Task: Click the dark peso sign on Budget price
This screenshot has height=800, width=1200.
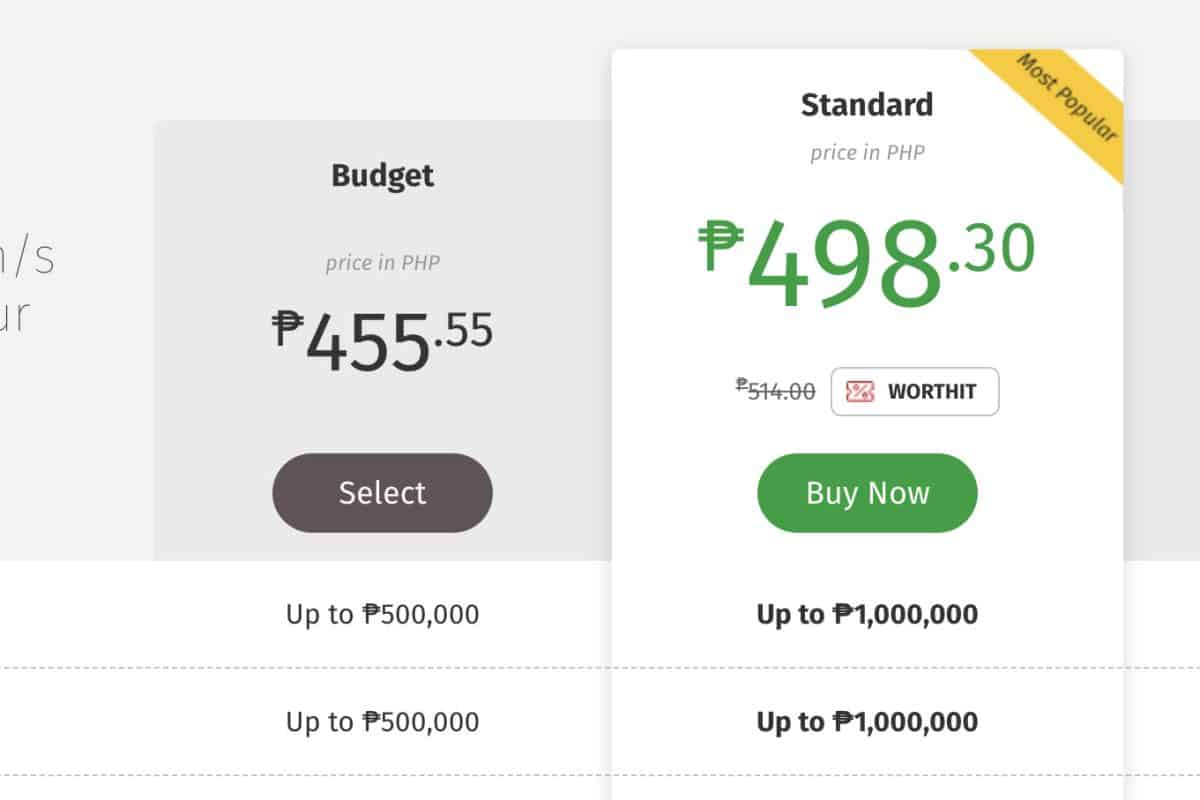Action: tap(287, 328)
